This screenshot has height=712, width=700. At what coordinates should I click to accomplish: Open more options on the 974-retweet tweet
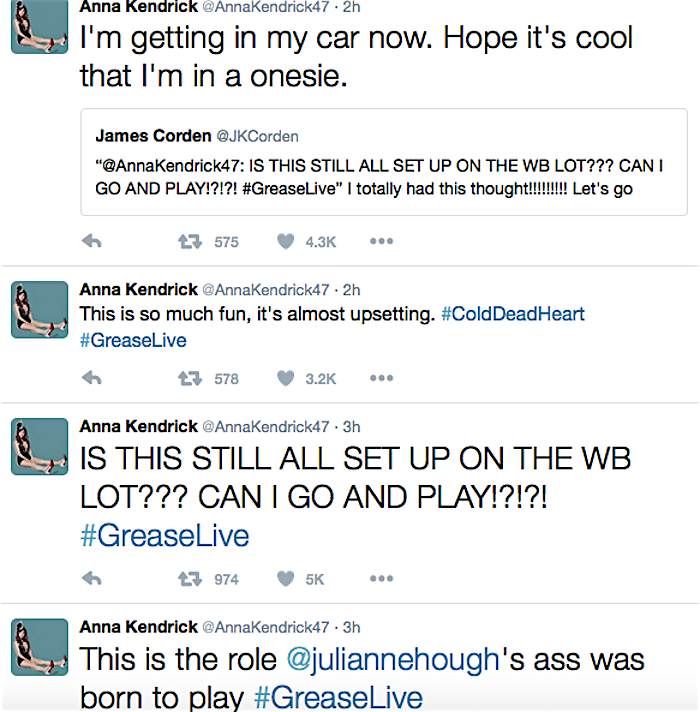tap(381, 578)
